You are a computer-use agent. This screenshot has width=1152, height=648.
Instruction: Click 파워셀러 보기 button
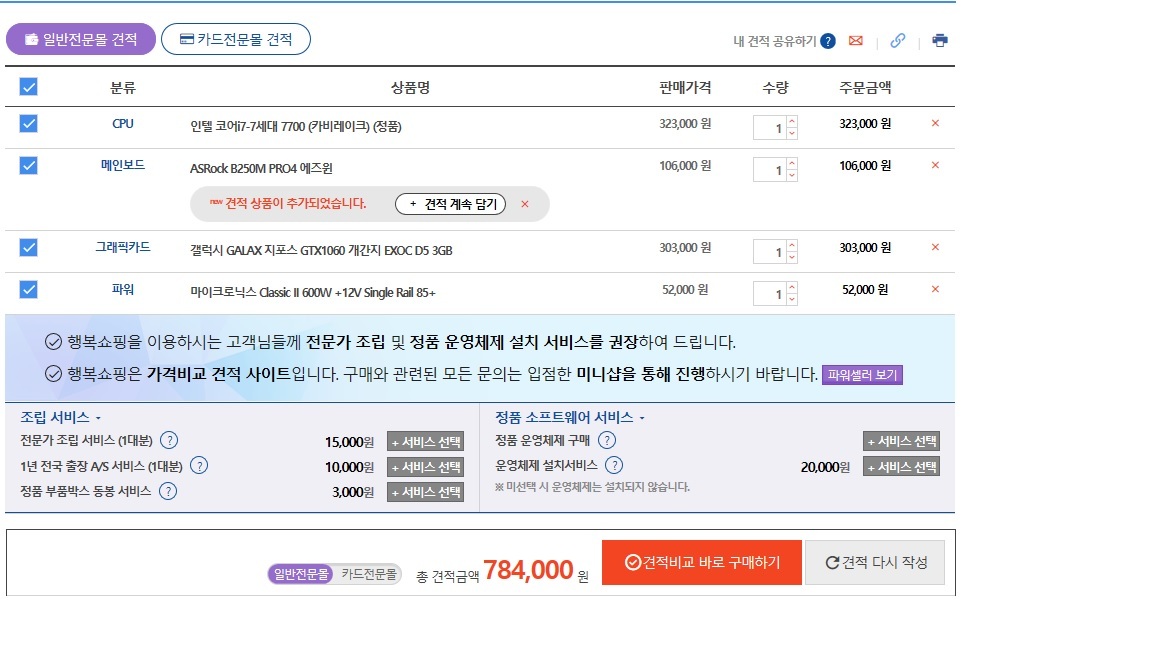pyautogui.click(x=863, y=375)
